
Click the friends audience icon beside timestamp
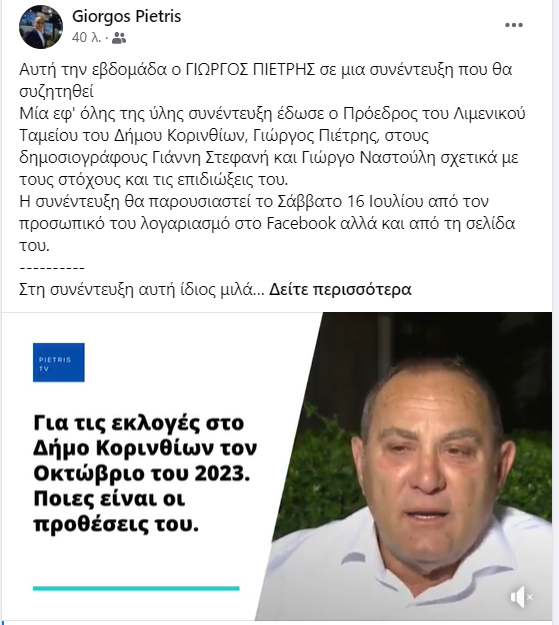119,38
